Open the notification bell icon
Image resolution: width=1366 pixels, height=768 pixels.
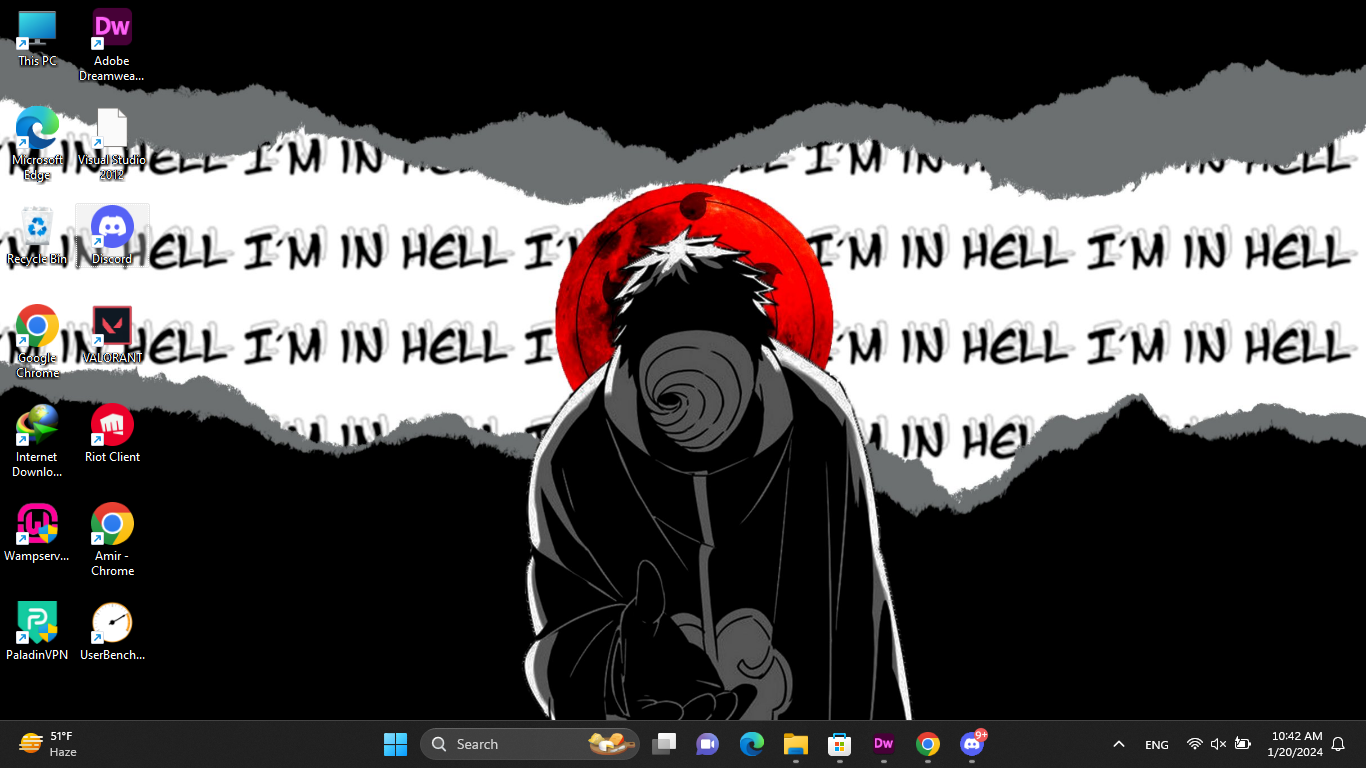click(1338, 744)
